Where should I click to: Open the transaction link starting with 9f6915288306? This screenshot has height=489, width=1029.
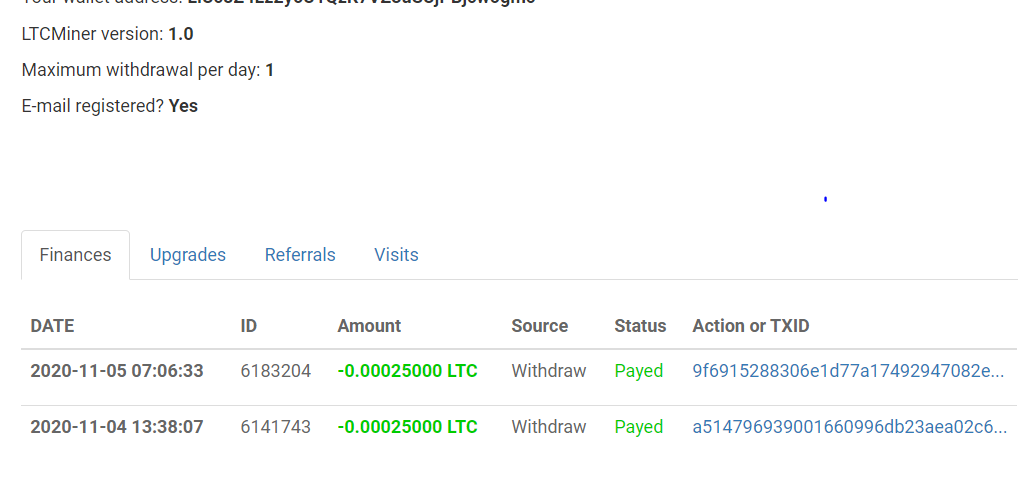coord(848,371)
